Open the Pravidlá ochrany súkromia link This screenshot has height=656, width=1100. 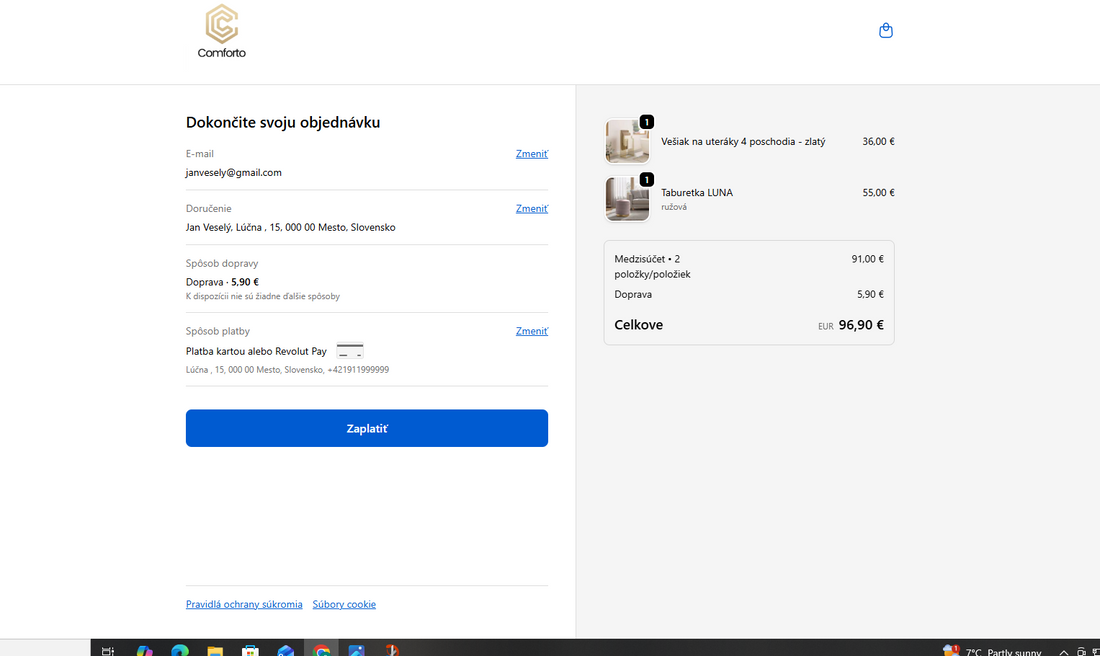pyautogui.click(x=244, y=604)
